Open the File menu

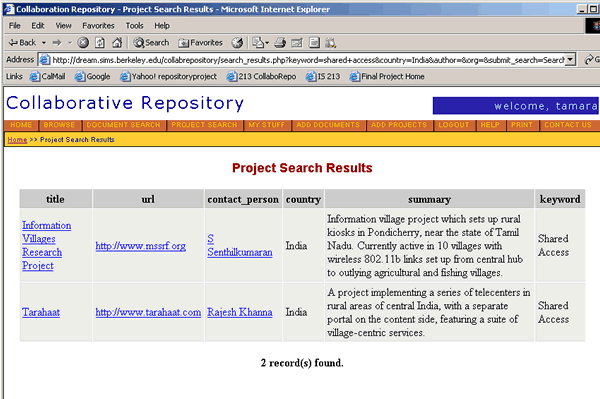[15, 26]
